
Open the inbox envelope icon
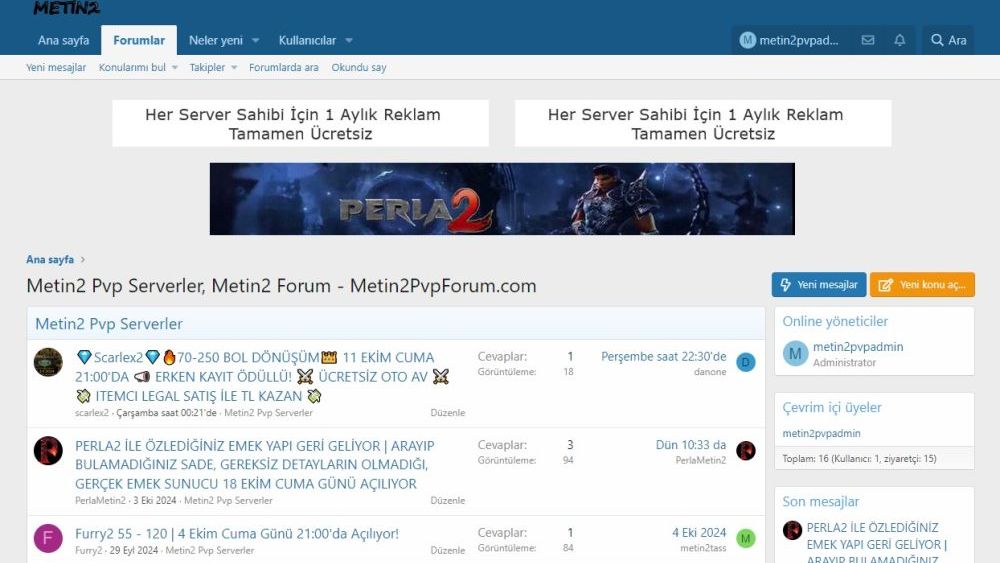click(867, 40)
